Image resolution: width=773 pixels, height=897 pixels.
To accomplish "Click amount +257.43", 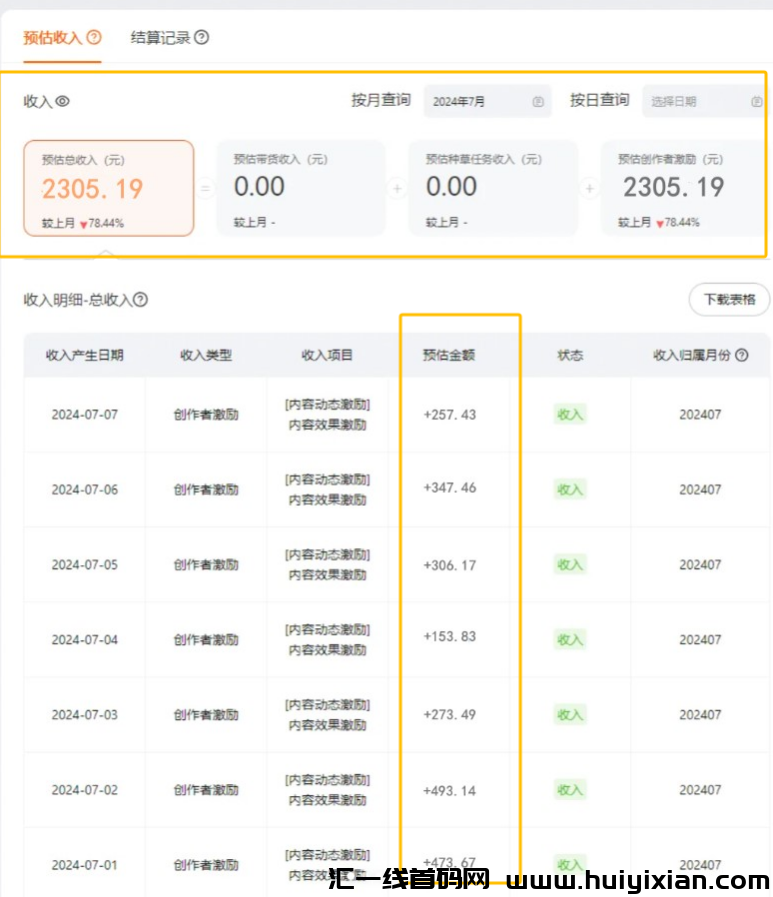I will [x=450, y=415].
